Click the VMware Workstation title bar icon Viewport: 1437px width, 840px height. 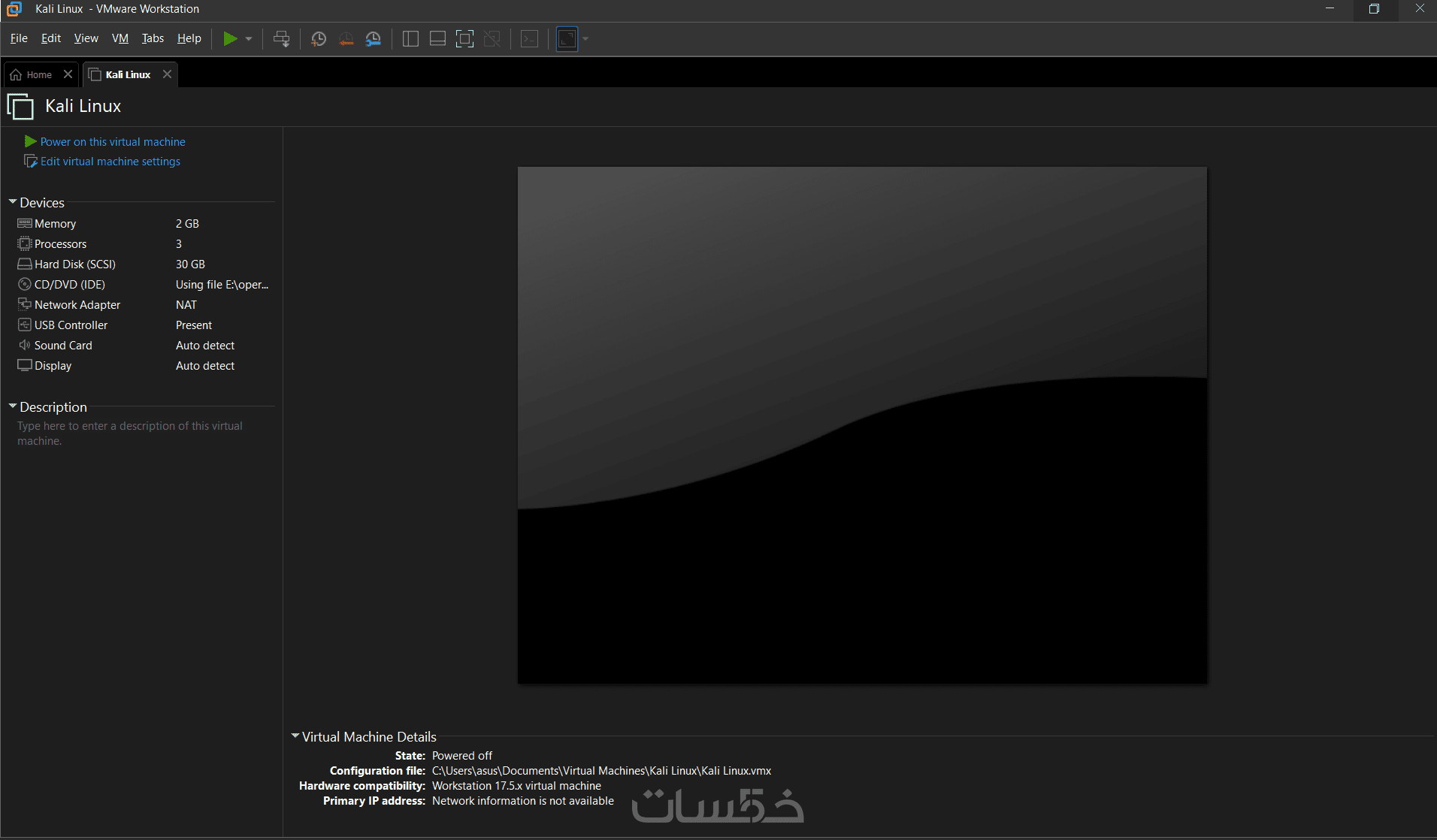click(x=14, y=9)
